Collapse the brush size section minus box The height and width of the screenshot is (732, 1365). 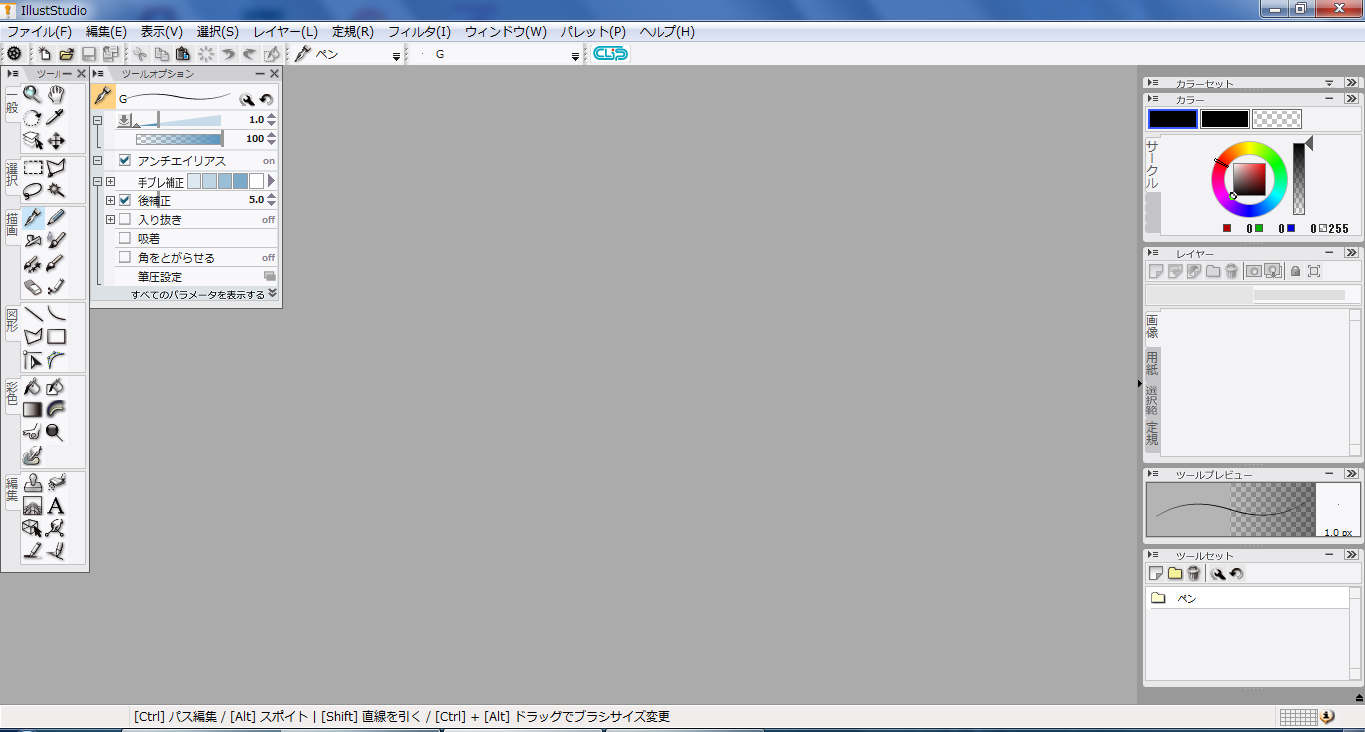pos(98,120)
